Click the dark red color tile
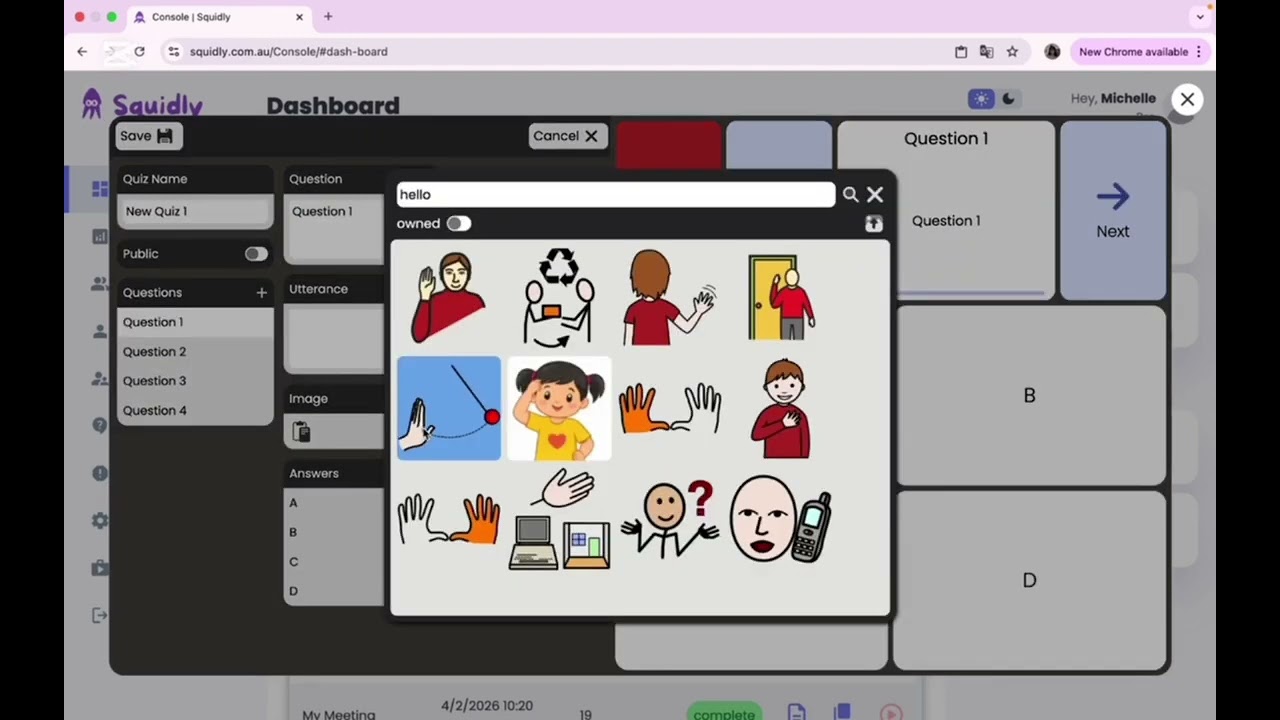1280x720 pixels. [669, 145]
